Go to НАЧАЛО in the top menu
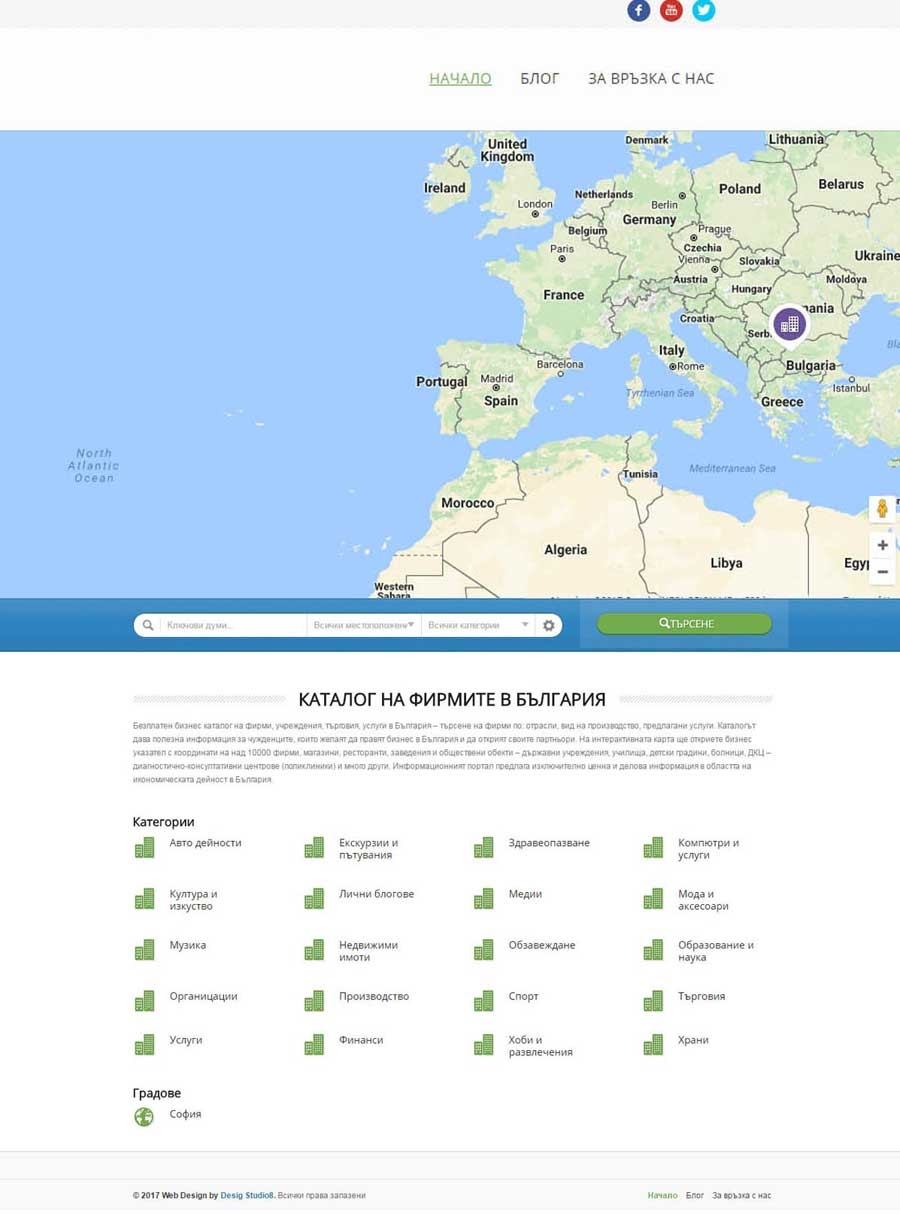This screenshot has width=900, height=1214. pyautogui.click(x=460, y=78)
